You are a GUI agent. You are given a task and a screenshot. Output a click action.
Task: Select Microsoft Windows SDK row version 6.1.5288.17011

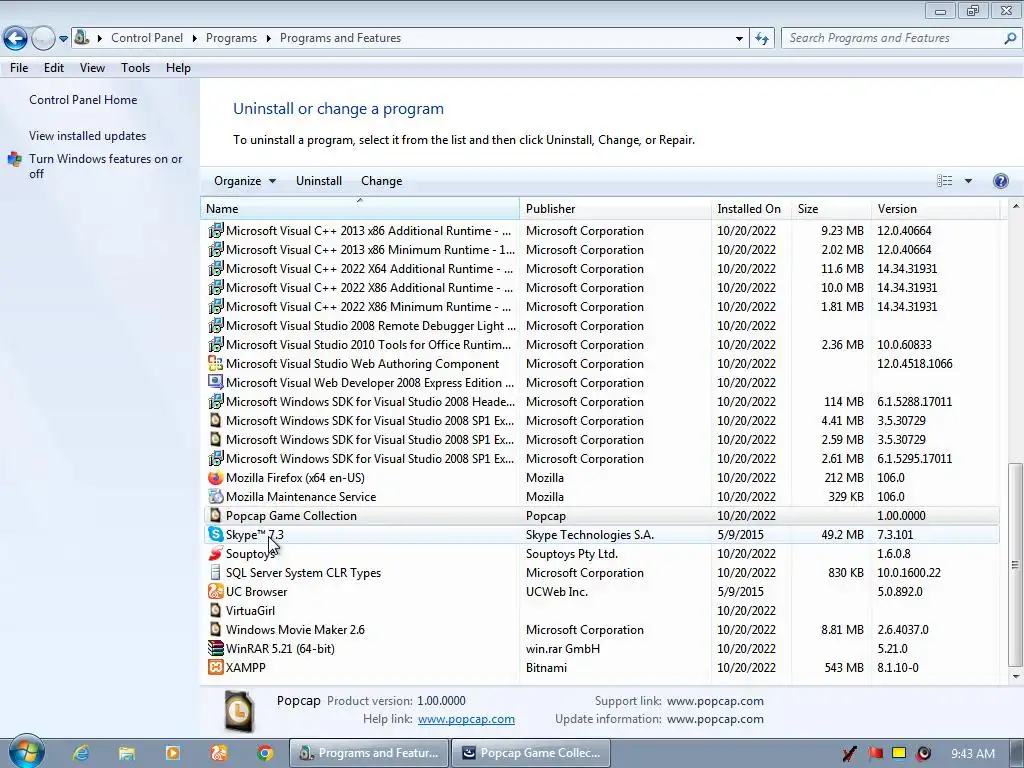tap(601, 402)
